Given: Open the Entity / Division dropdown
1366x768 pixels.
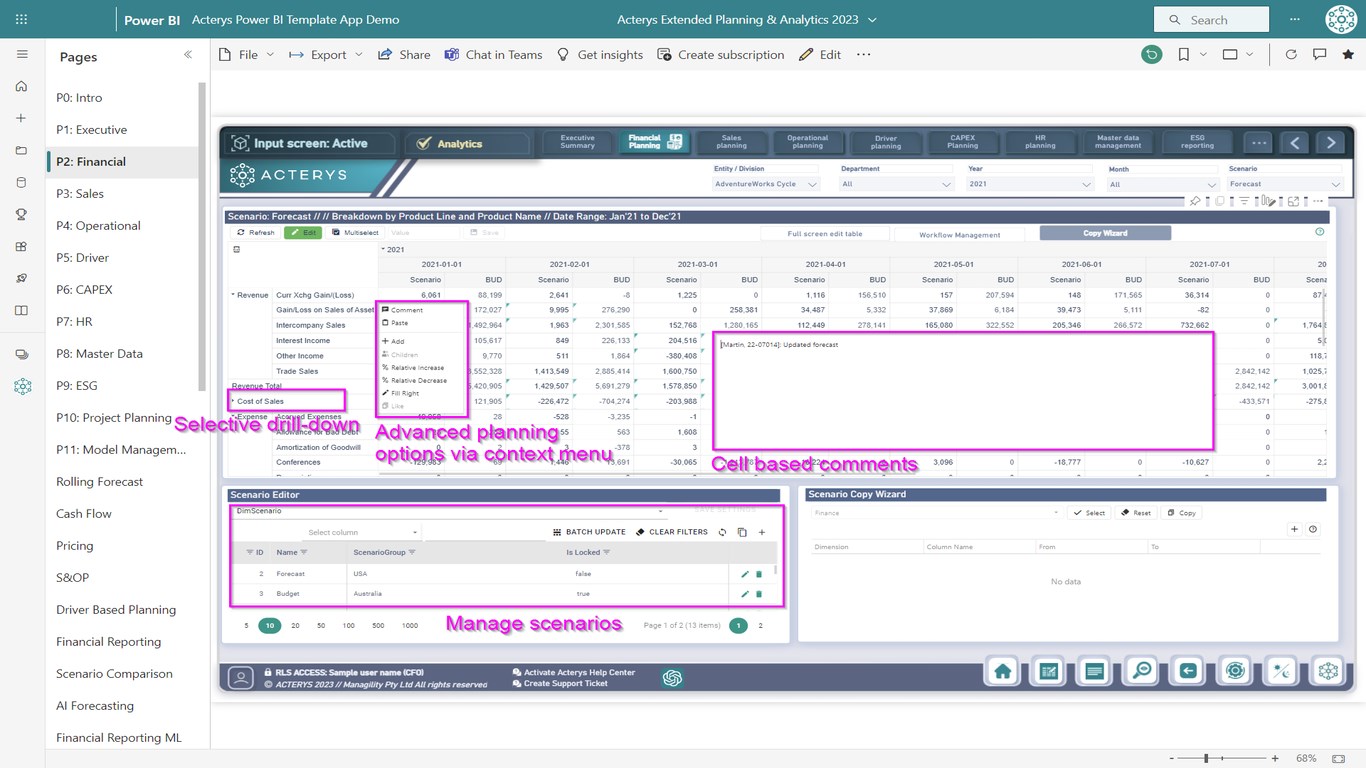Looking at the screenshot, I should coord(766,184).
